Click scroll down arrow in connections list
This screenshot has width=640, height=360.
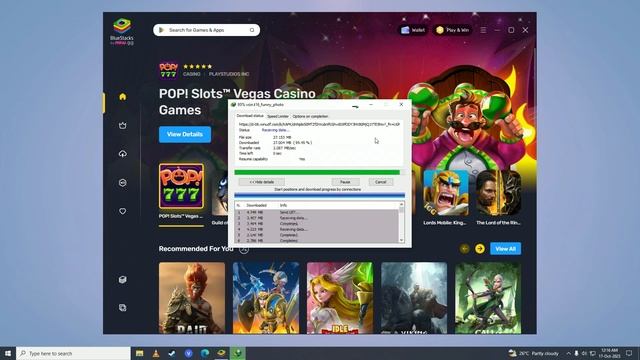401,240
